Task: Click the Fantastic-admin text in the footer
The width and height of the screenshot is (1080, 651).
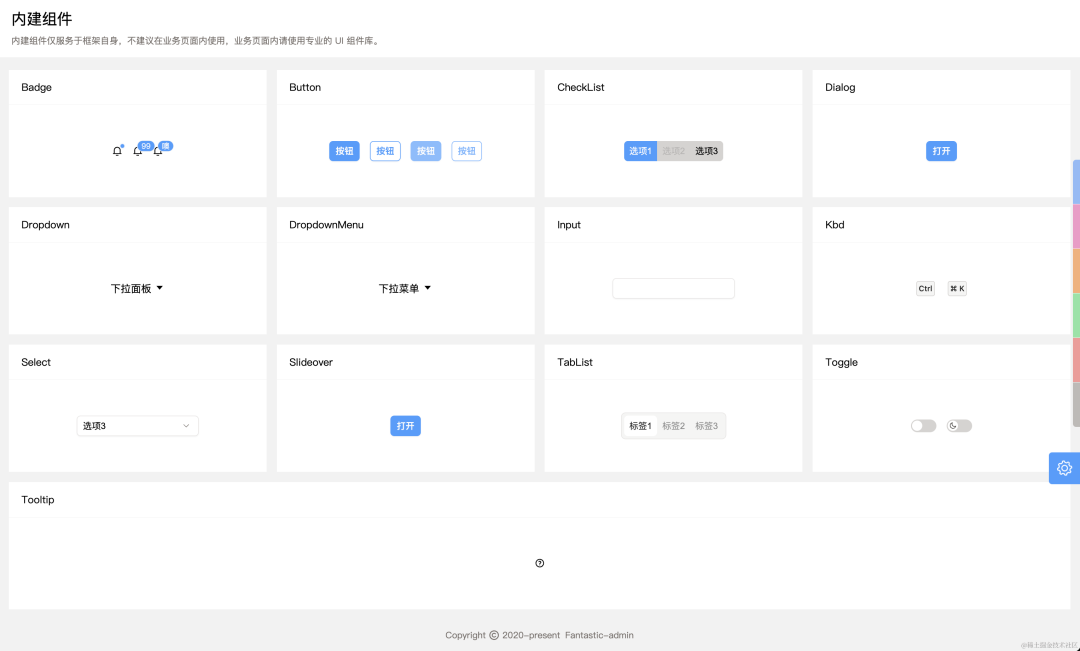Action: pyautogui.click(x=599, y=635)
